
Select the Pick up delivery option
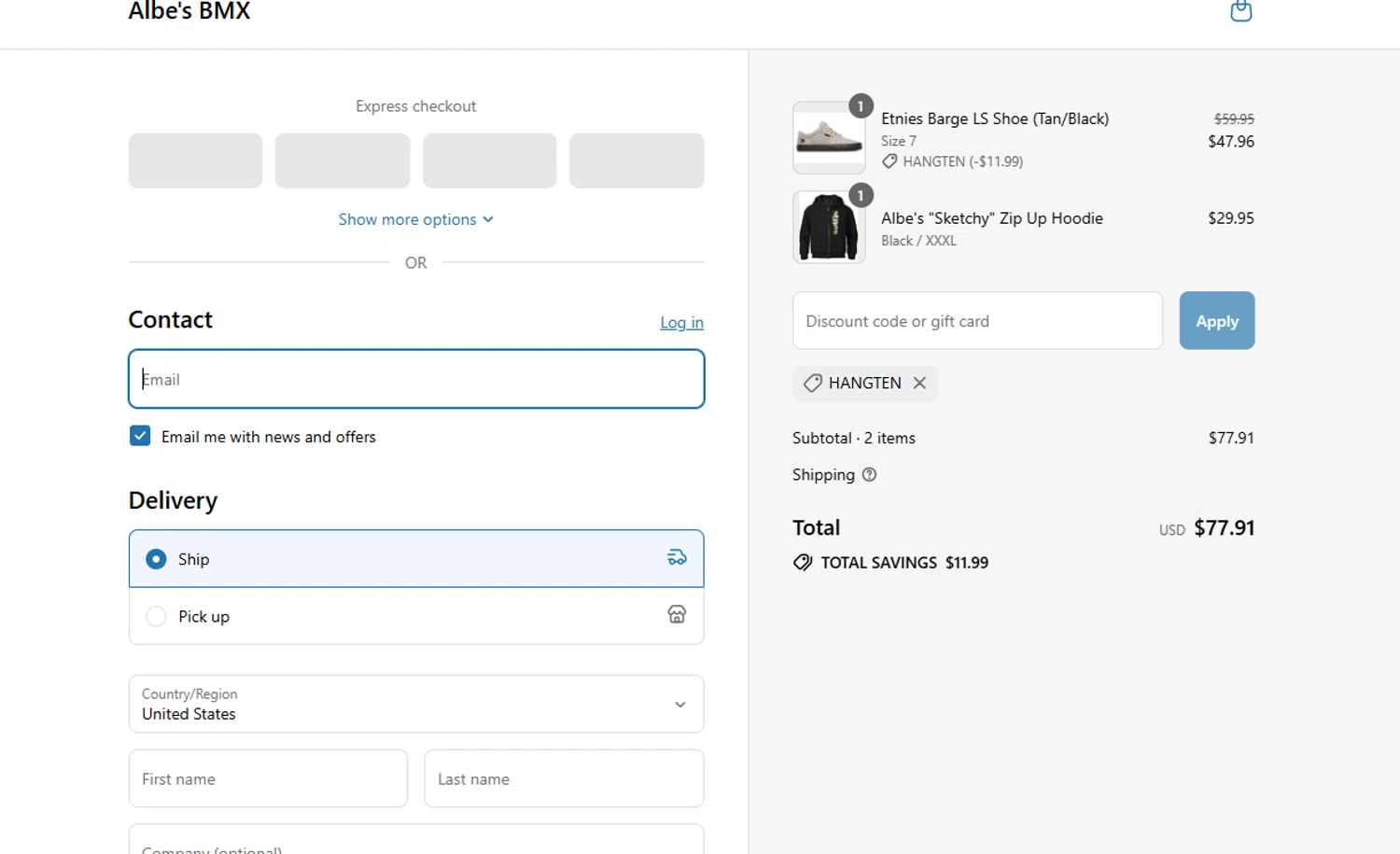pos(416,616)
